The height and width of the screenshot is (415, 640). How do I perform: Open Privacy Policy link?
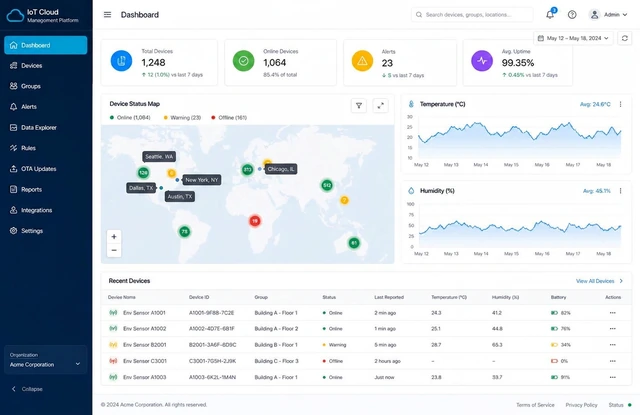click(581, 405)
